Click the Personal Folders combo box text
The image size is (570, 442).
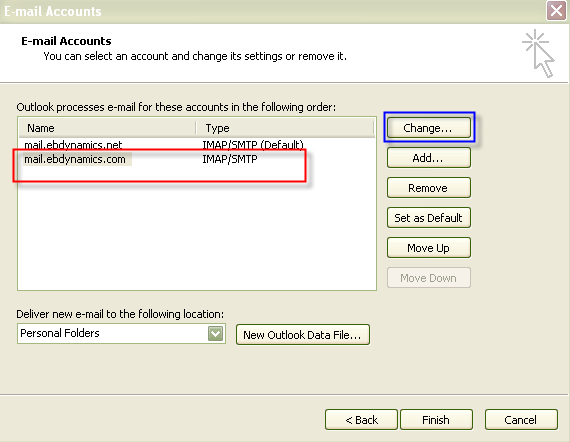point(60,333)
